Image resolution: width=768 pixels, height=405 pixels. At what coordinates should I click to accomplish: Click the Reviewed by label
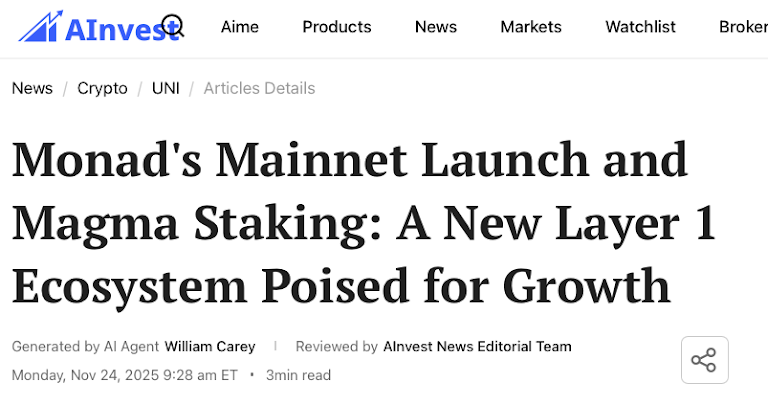pyautogui.click(x=336, y=347)
